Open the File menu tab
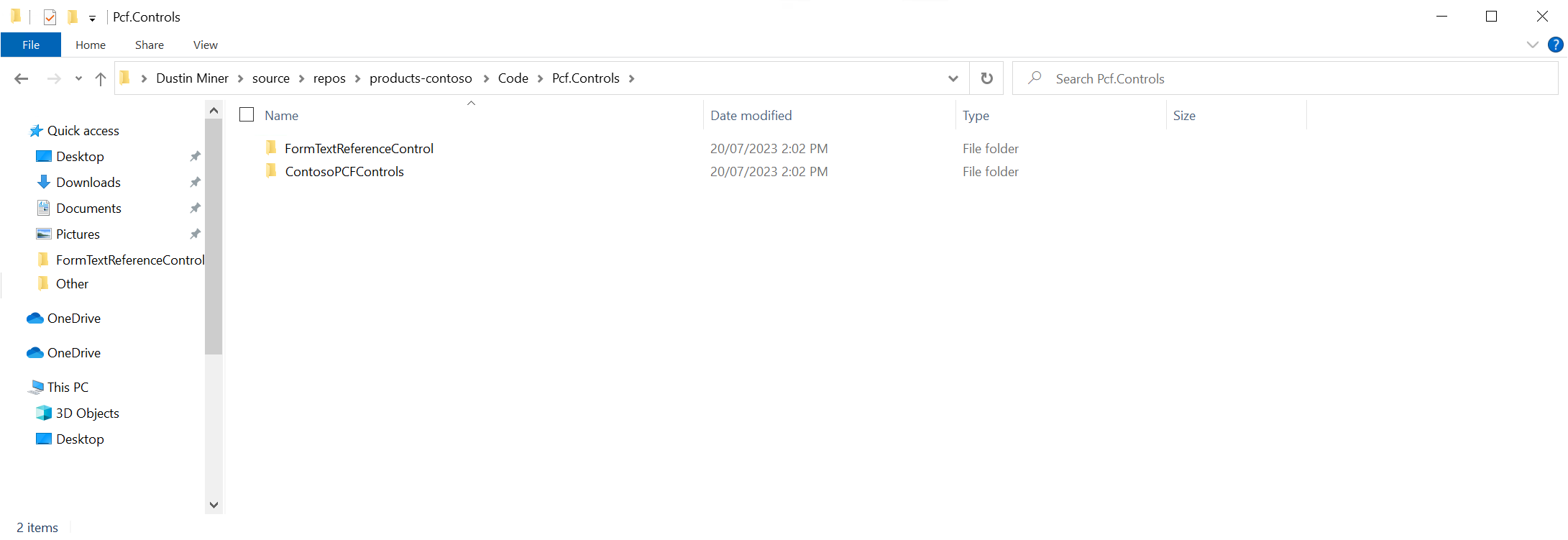Viewport: 1568px width, 540px height. (31, 45)
